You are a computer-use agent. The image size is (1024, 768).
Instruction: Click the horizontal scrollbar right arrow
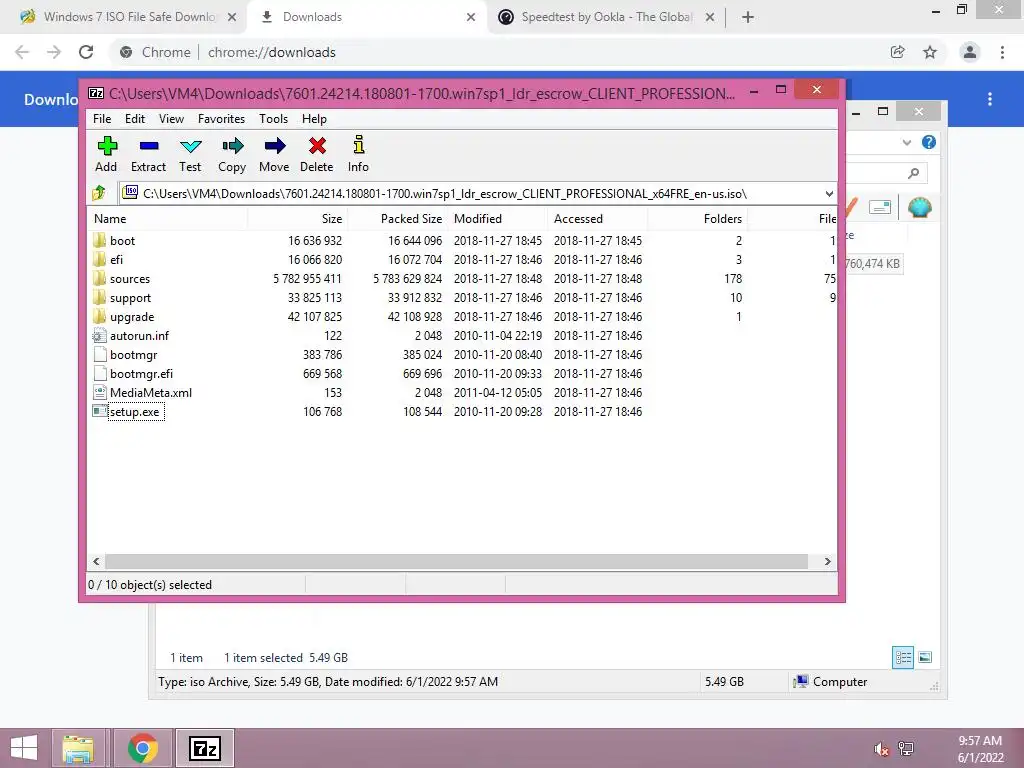coord(827,562)
